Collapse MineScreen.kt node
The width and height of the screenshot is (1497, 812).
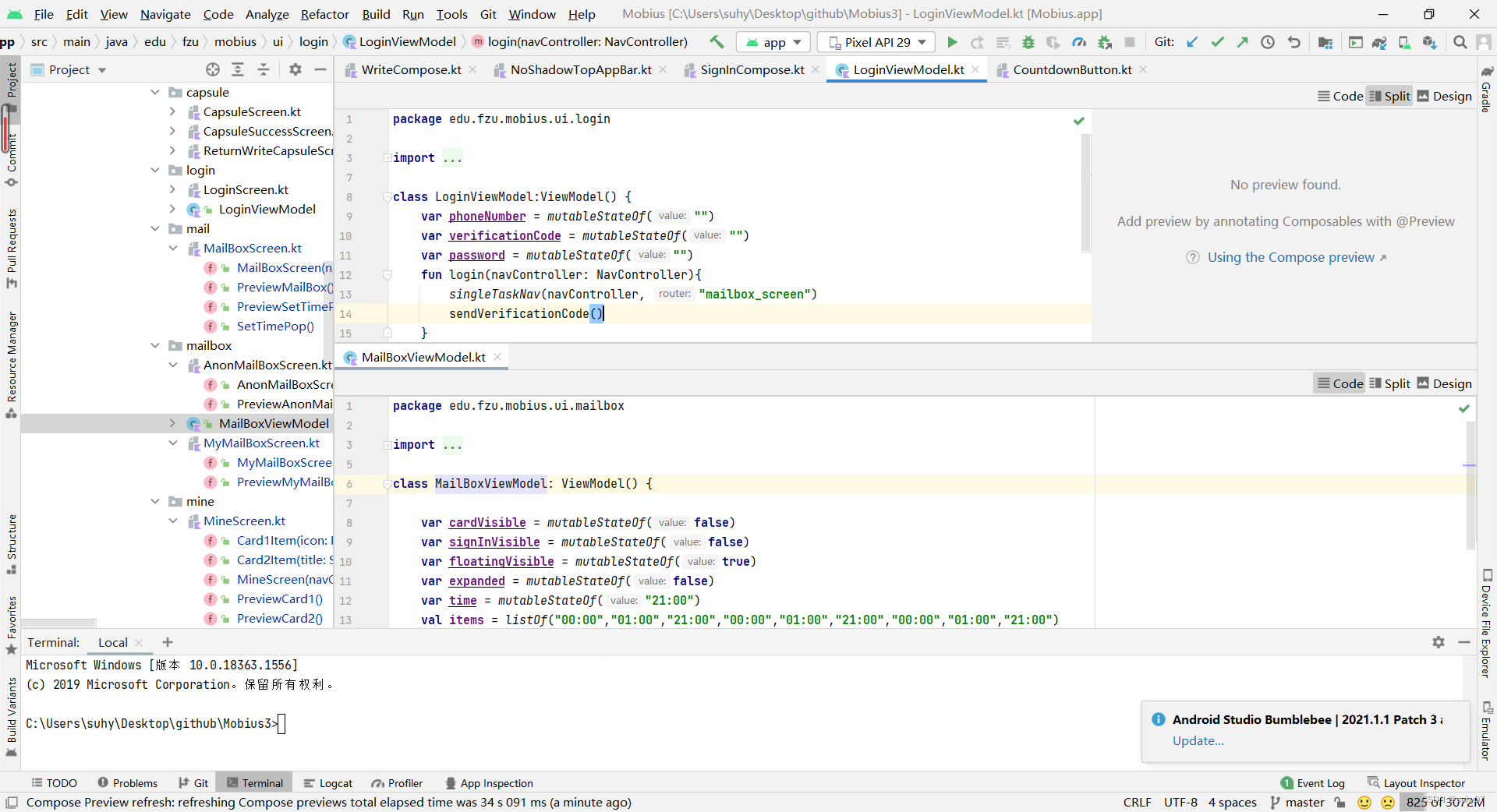tap(172, 521)
